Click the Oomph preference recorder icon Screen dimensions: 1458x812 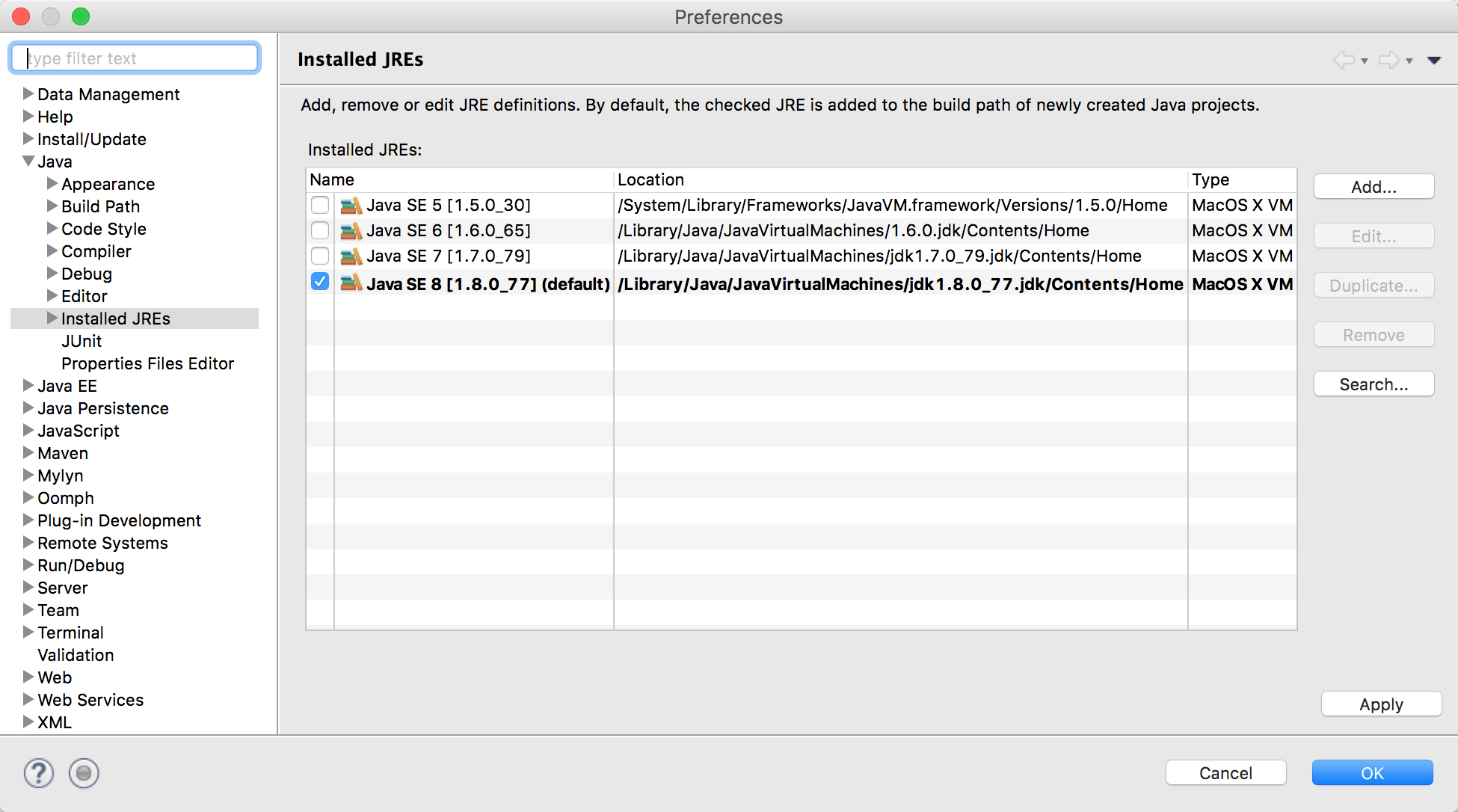point(84,773)
